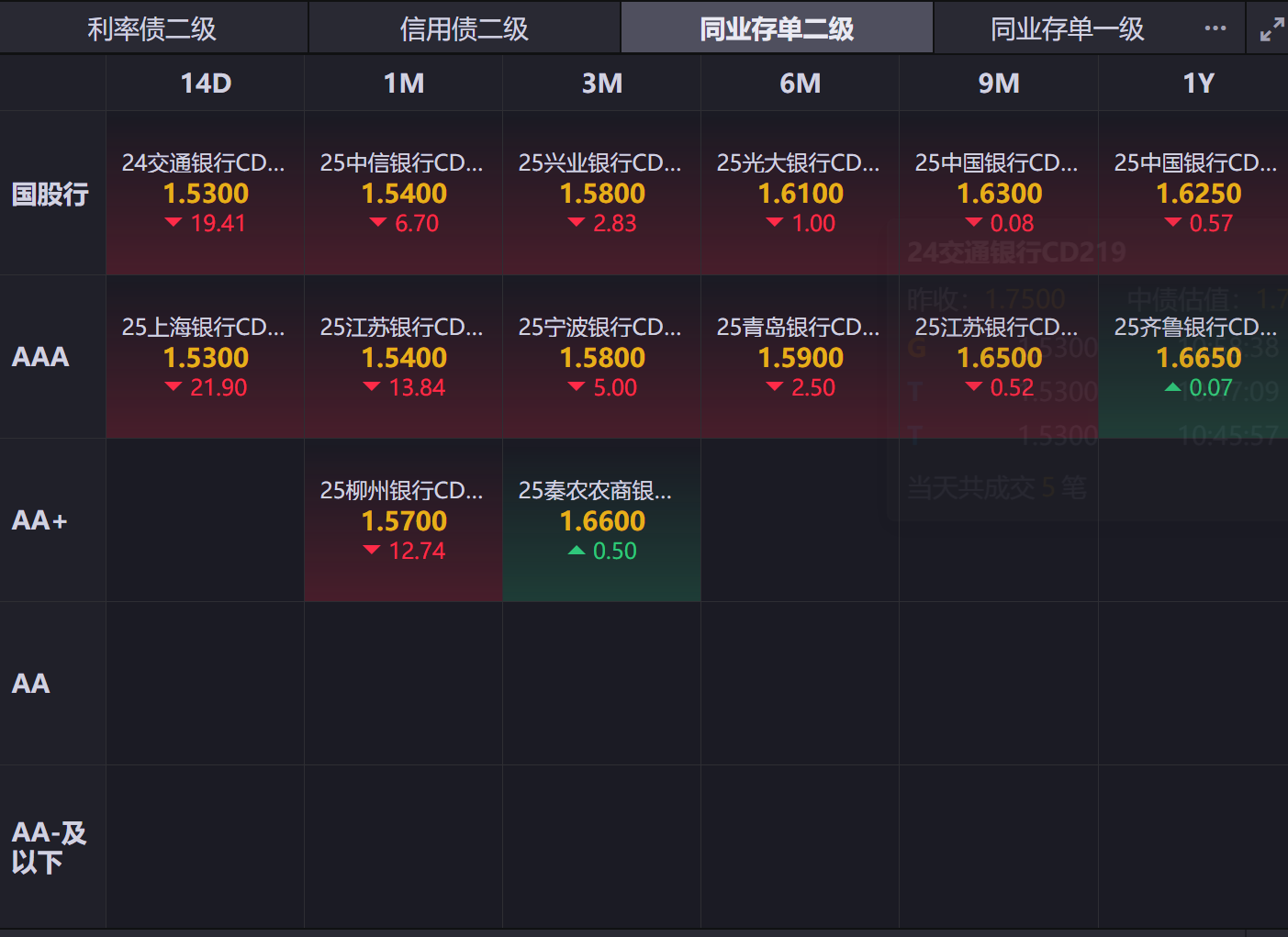
Task: Click the 1Y column header
Action: click(1198, 84)
